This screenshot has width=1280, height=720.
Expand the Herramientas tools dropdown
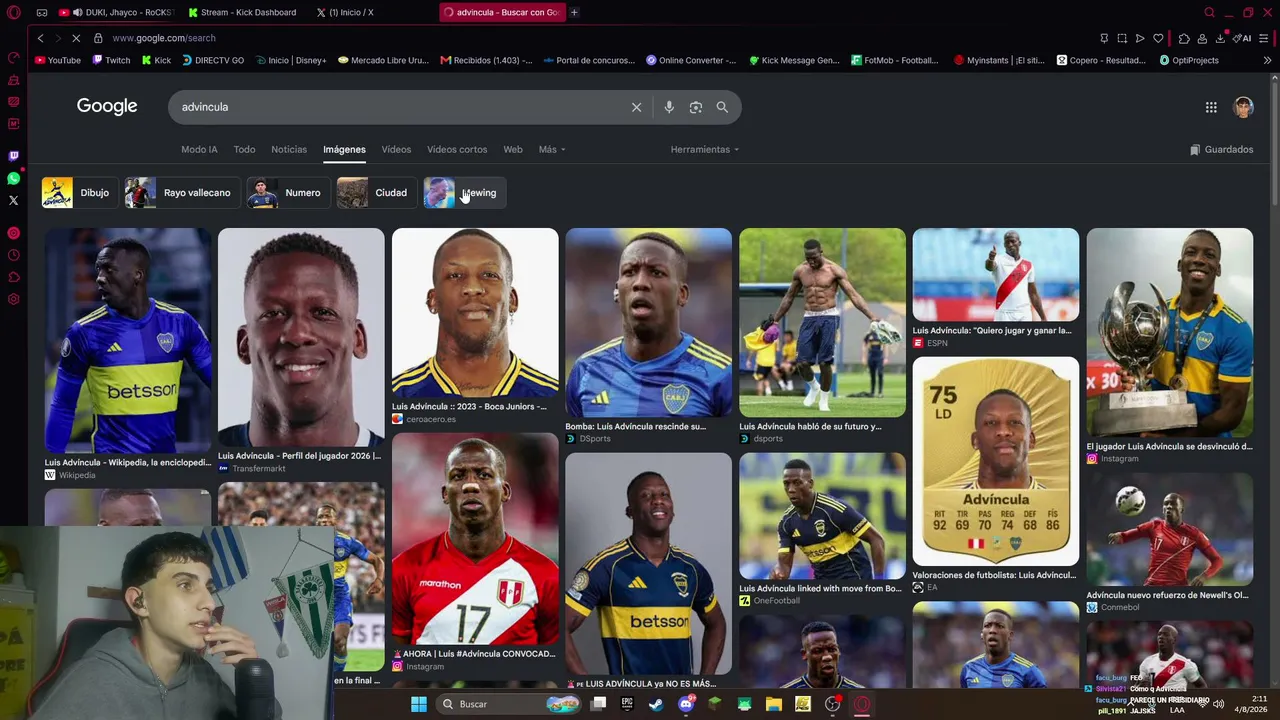(705, 149)
